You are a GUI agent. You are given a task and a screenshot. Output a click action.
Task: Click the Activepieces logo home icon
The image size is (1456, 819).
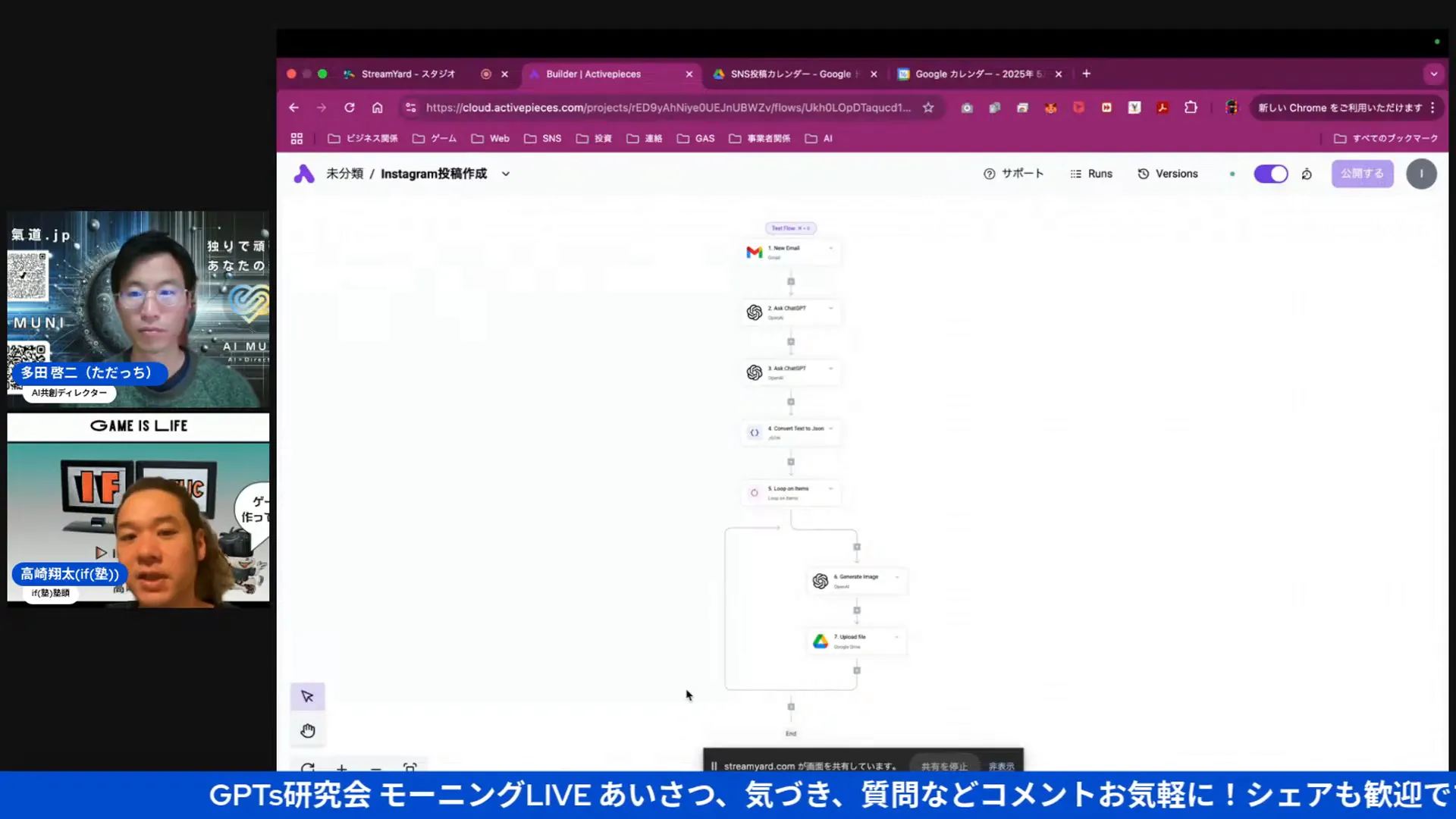pos(304,174)
